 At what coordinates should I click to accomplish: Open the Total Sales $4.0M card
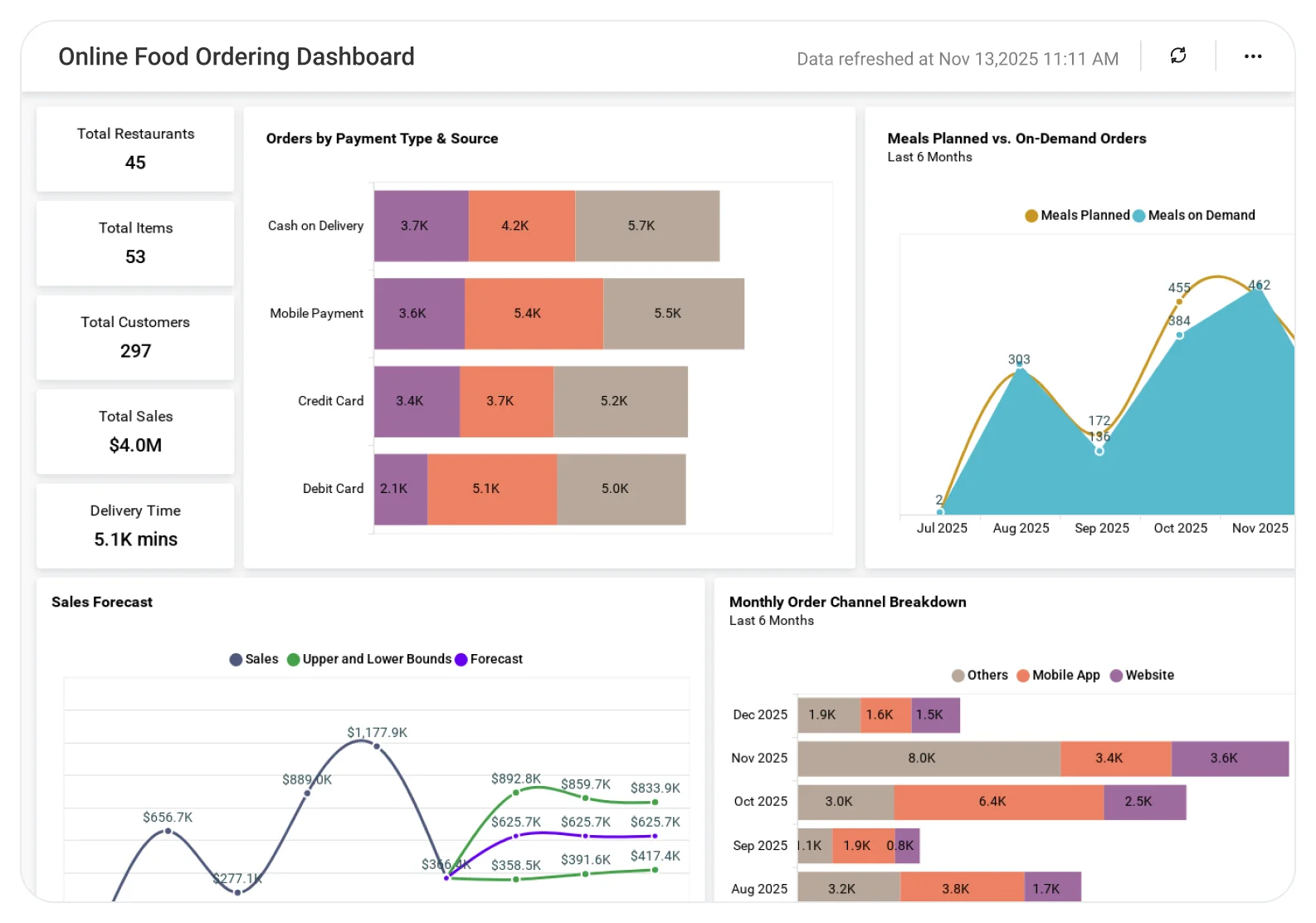[x=135, y=432]
